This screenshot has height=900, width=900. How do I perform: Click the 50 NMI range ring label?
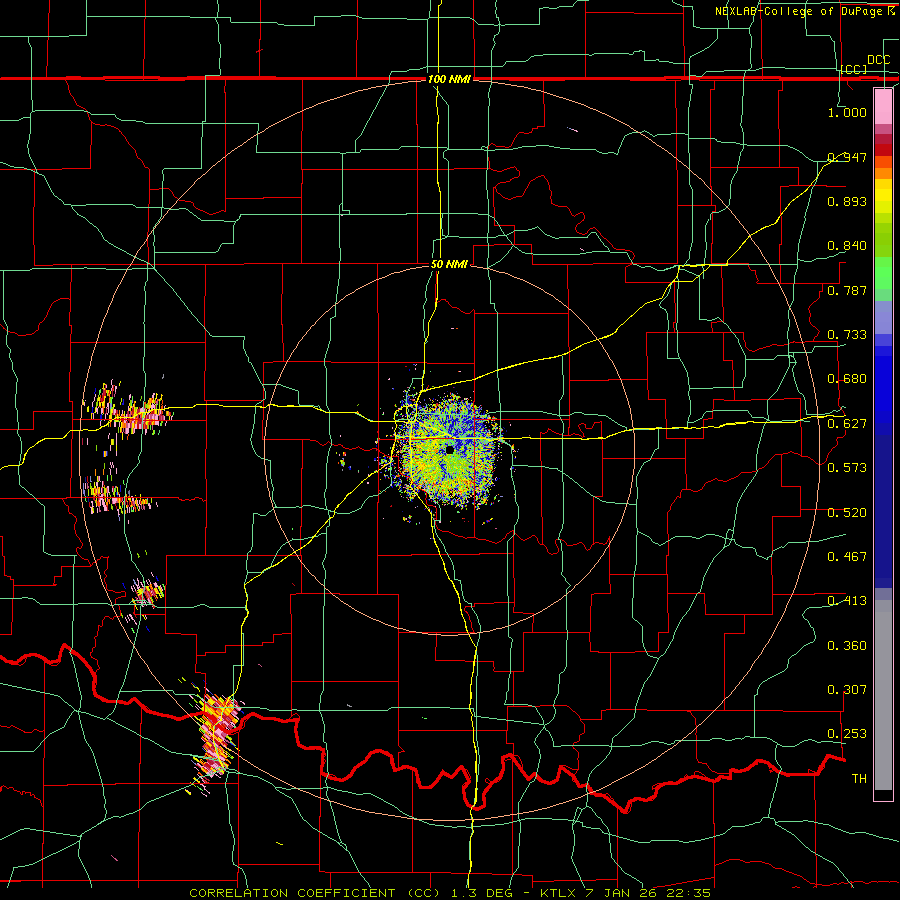(x=449, y=265)
